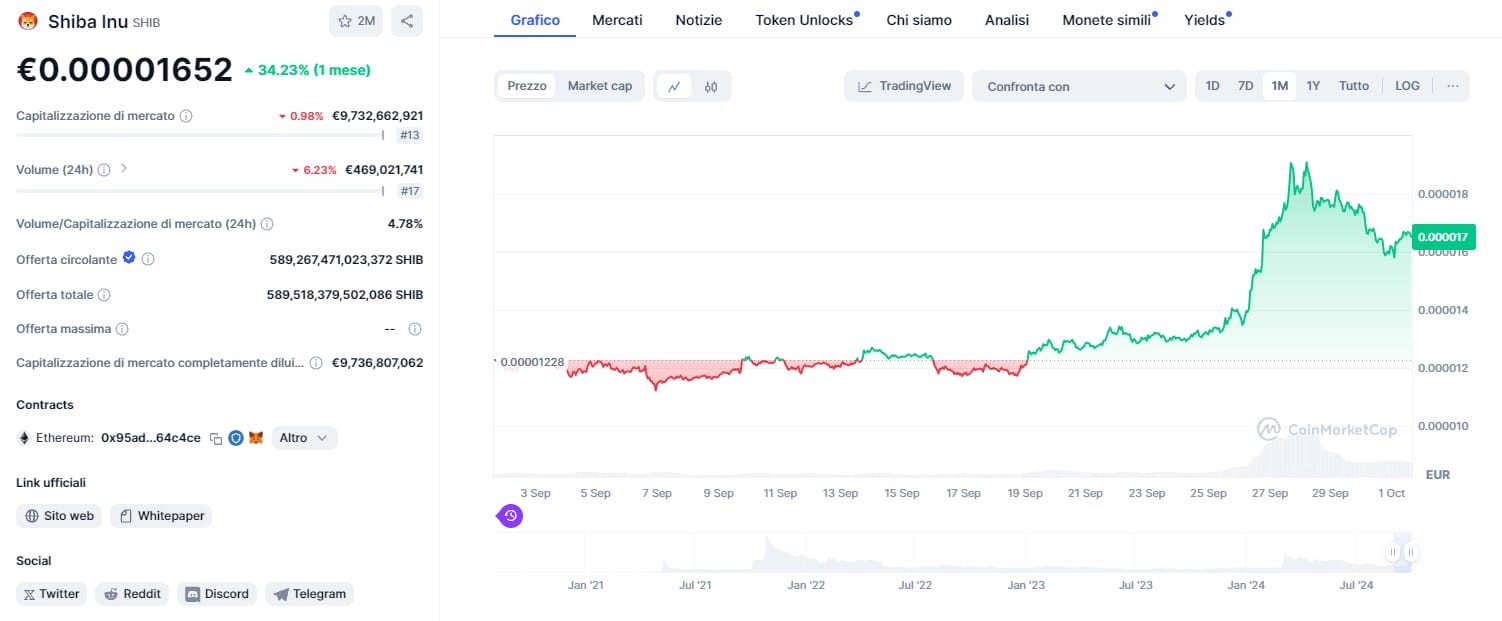This screenshot has width=1502, height=621.
Task: Open info icon next to Capitalizzazione di mercato
Action: [186, 116]
